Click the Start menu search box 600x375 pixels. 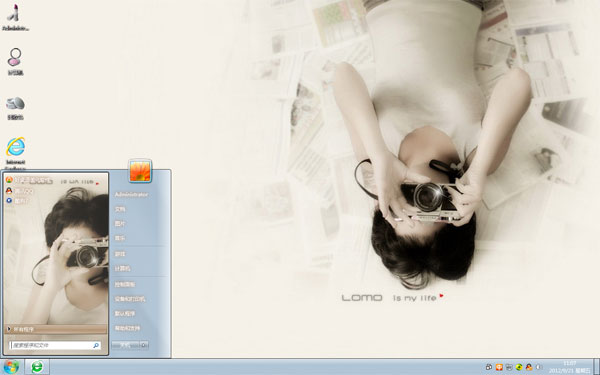coord(55,346)
